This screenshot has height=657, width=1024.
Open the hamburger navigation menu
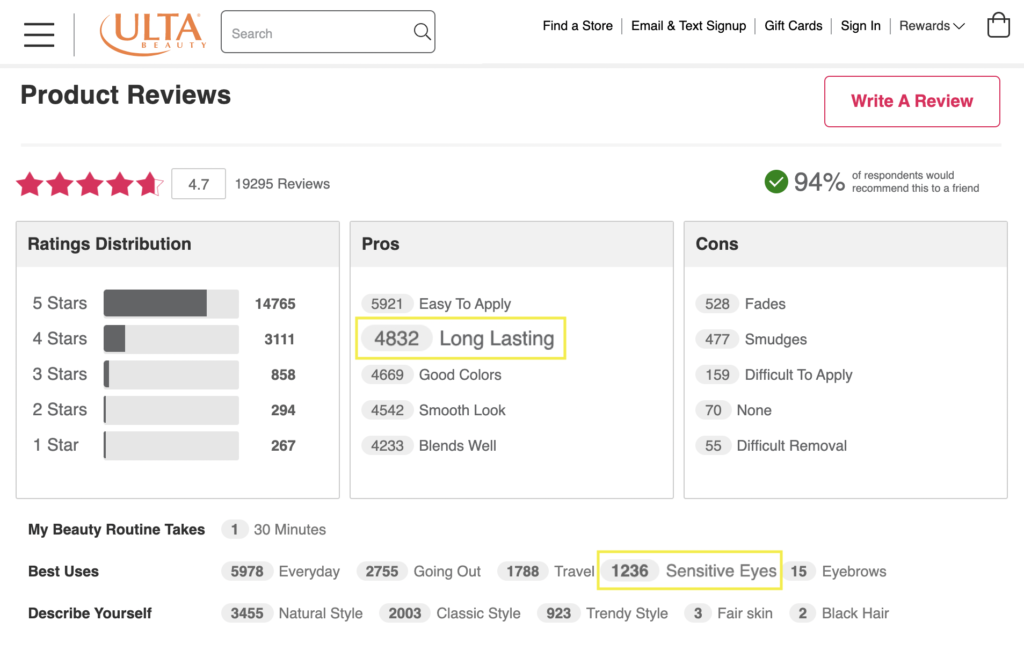[38, 34]
